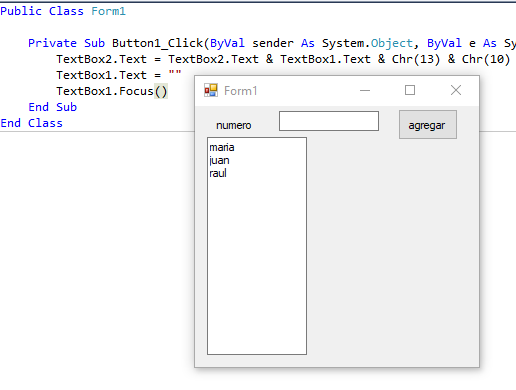Image resolution: width=516 pixels, height=390 pixels.
Task: Minimize the Form1 window
Action: click(365, 90)
